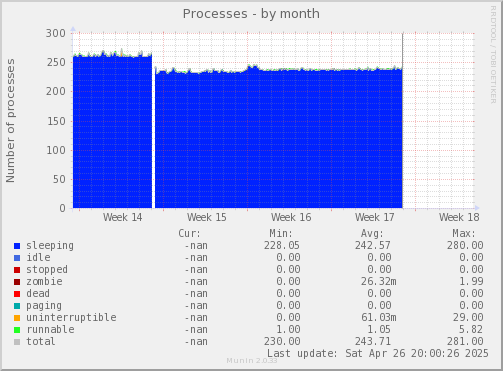This screenshot has height=371, width=503.
Task: Click the uninterruptible avg value 61.03m
Action: pos(379,317)
